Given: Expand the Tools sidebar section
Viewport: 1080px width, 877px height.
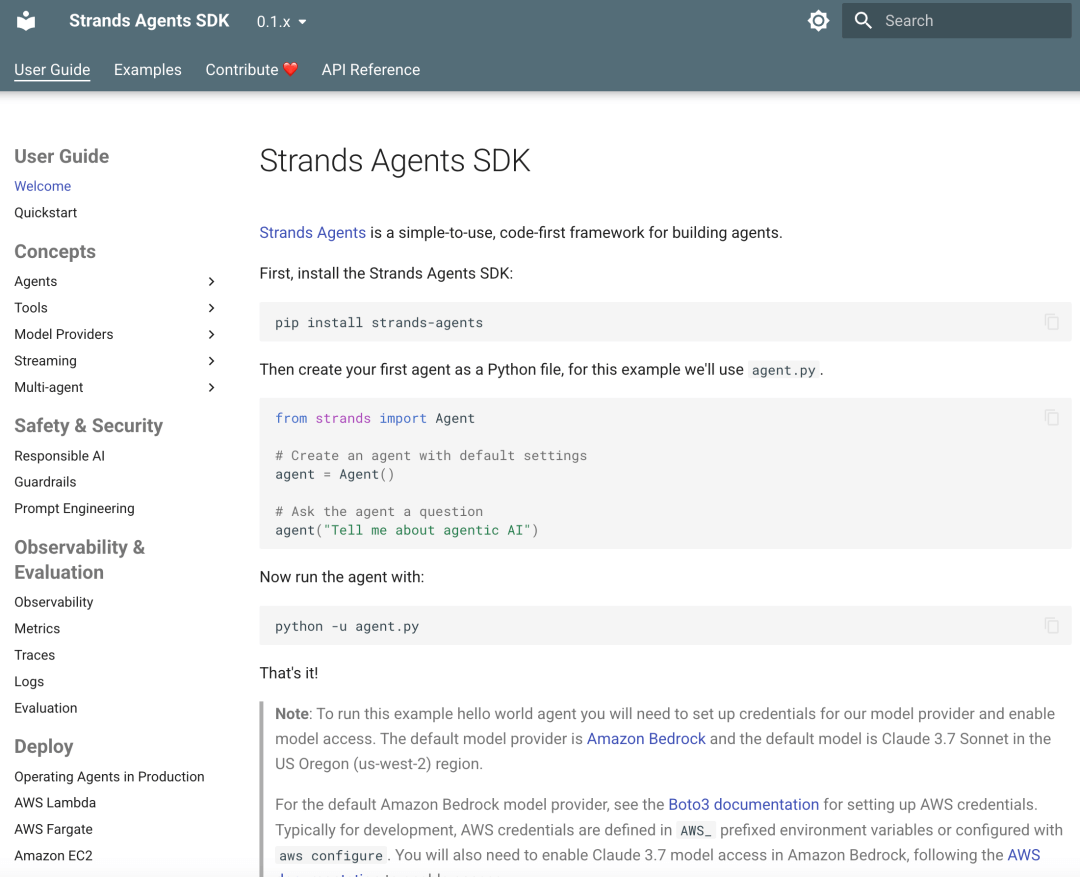Looking at the screenshot, I should pyautogui.click(x=211, y=308).
